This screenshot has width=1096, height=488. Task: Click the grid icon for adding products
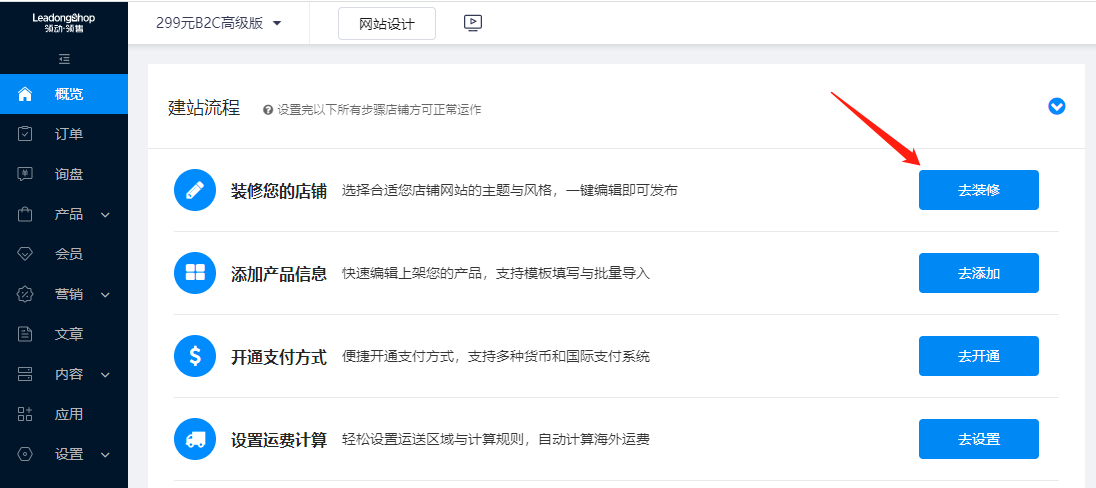[195, 273]
